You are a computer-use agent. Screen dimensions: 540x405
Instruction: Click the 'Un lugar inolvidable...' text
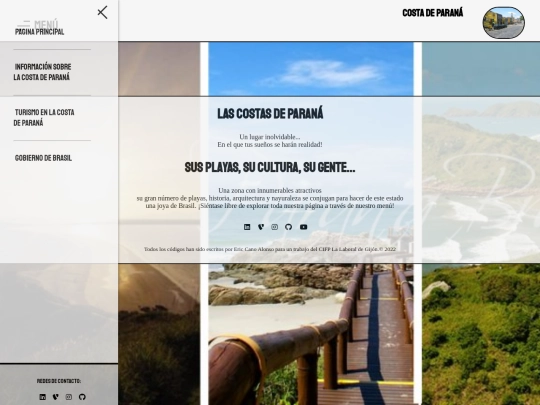point(270,137)
